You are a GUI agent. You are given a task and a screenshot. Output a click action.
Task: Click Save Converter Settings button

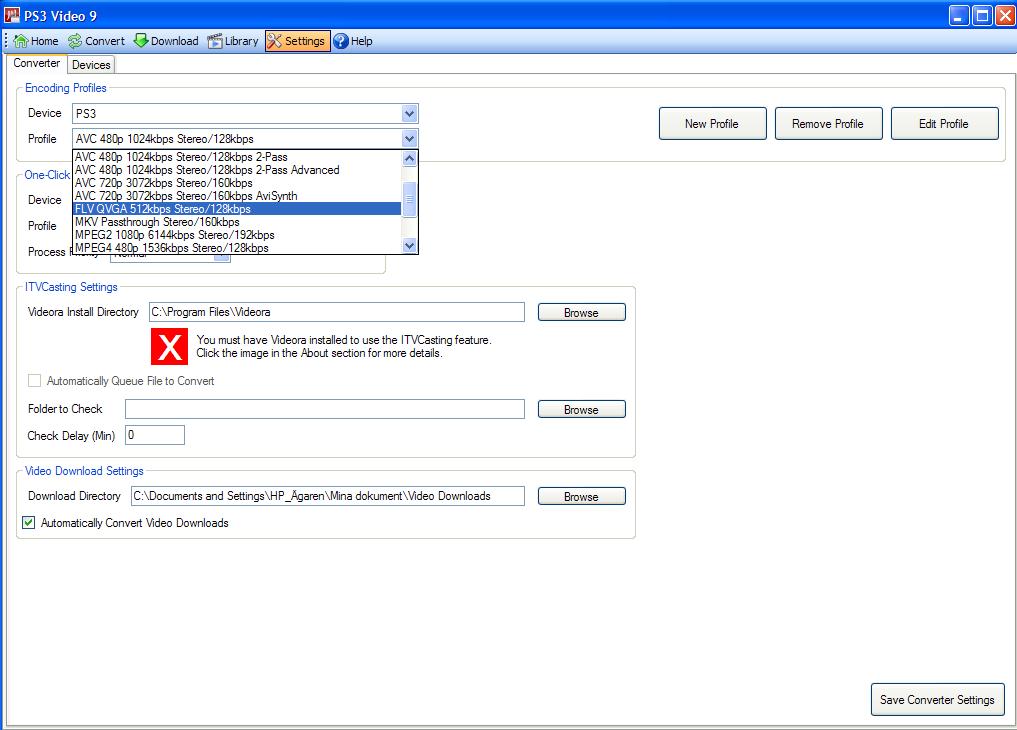937,700
